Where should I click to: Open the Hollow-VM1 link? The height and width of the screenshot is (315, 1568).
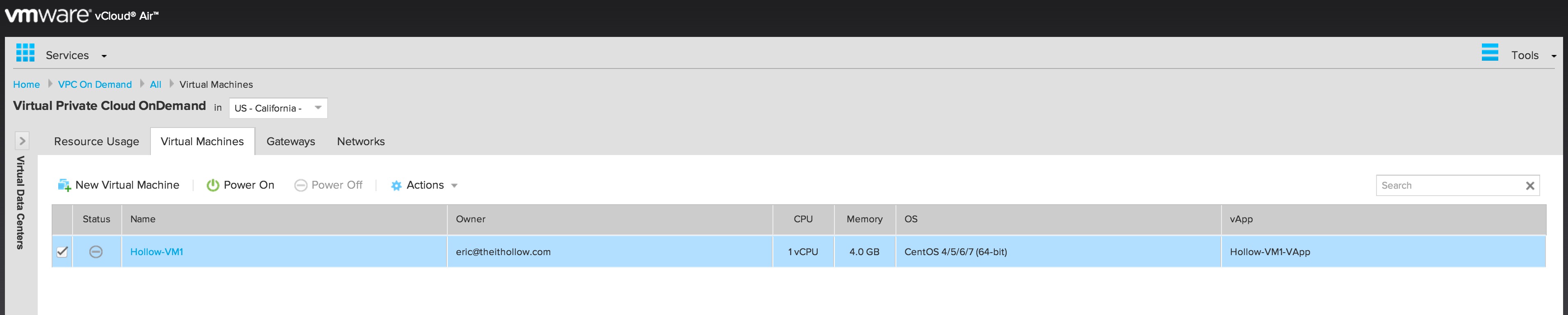coord(157,252)
